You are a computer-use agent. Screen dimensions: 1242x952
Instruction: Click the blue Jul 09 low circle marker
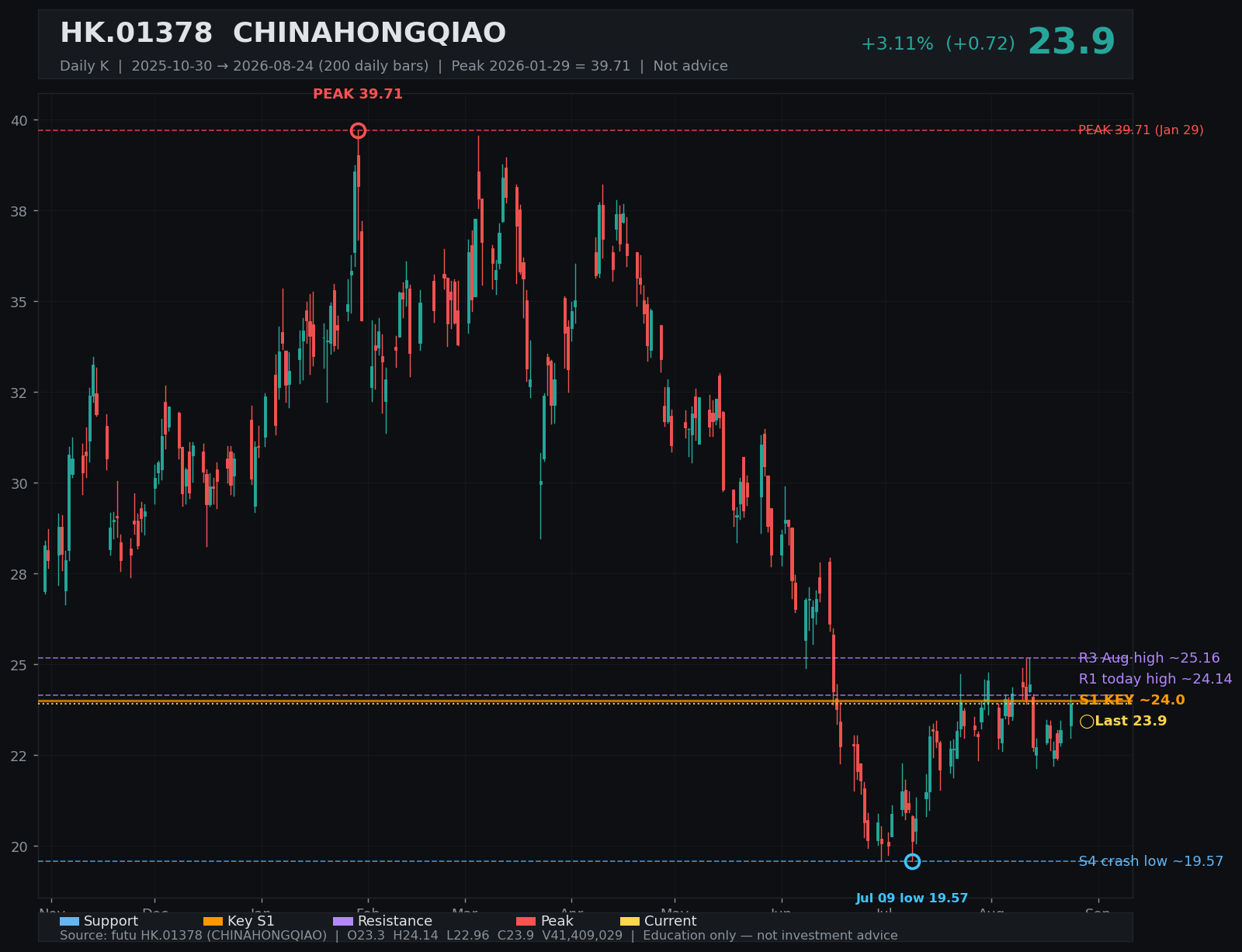[x=912, y=861]
